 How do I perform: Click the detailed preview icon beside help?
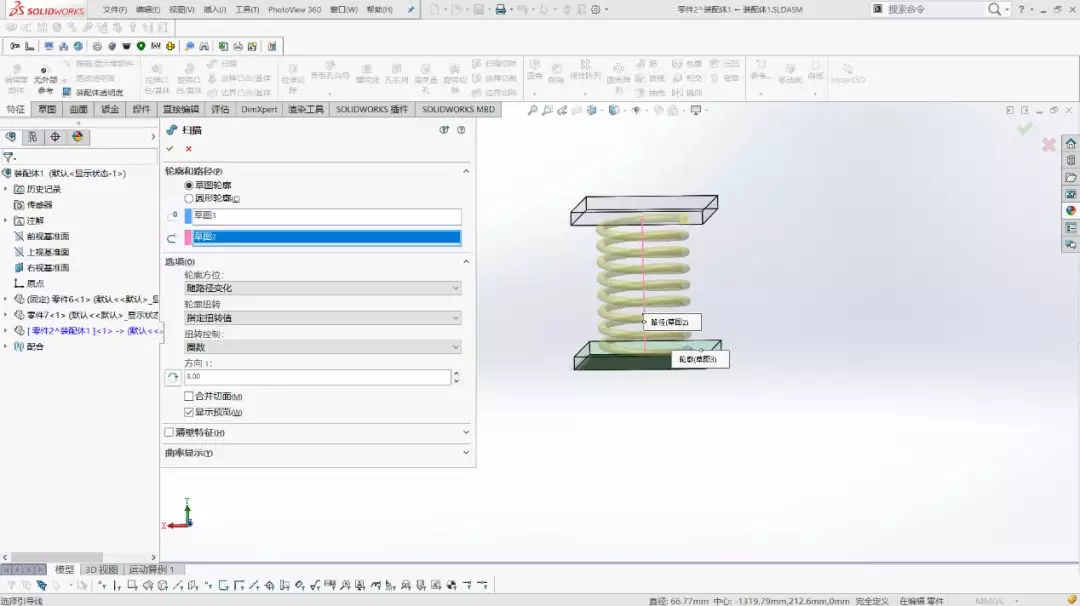(444, 129)
